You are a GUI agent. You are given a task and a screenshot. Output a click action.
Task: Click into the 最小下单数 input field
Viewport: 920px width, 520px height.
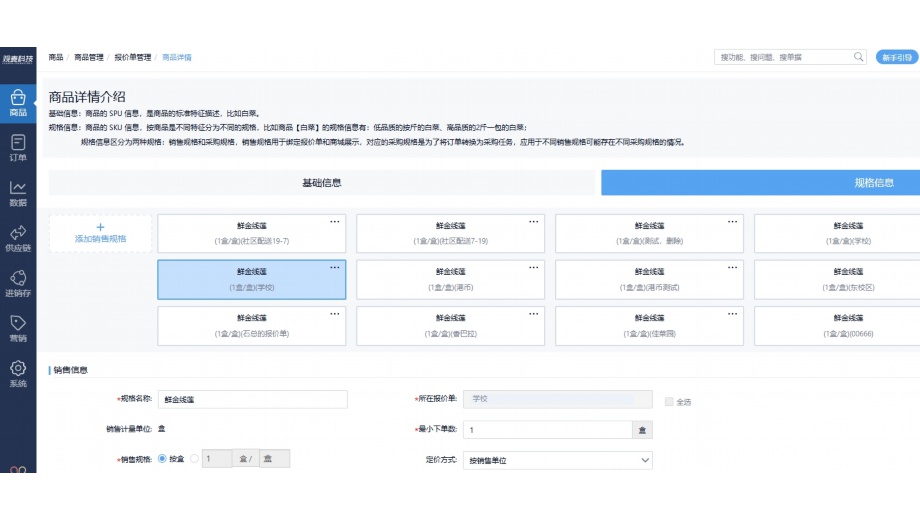tap(547, 430)
